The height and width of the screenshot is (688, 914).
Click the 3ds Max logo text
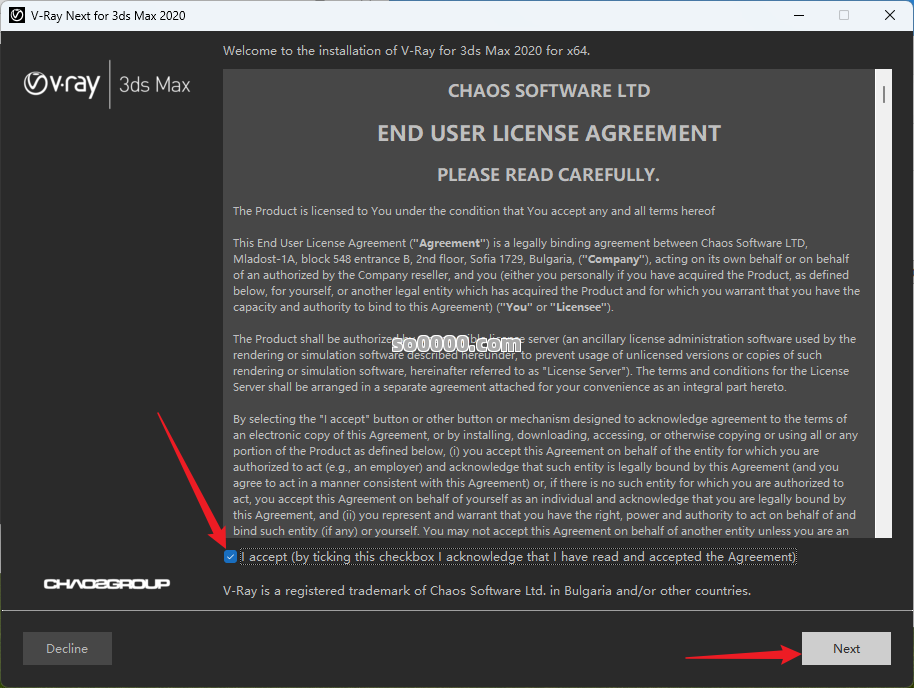tap(154, 84)
